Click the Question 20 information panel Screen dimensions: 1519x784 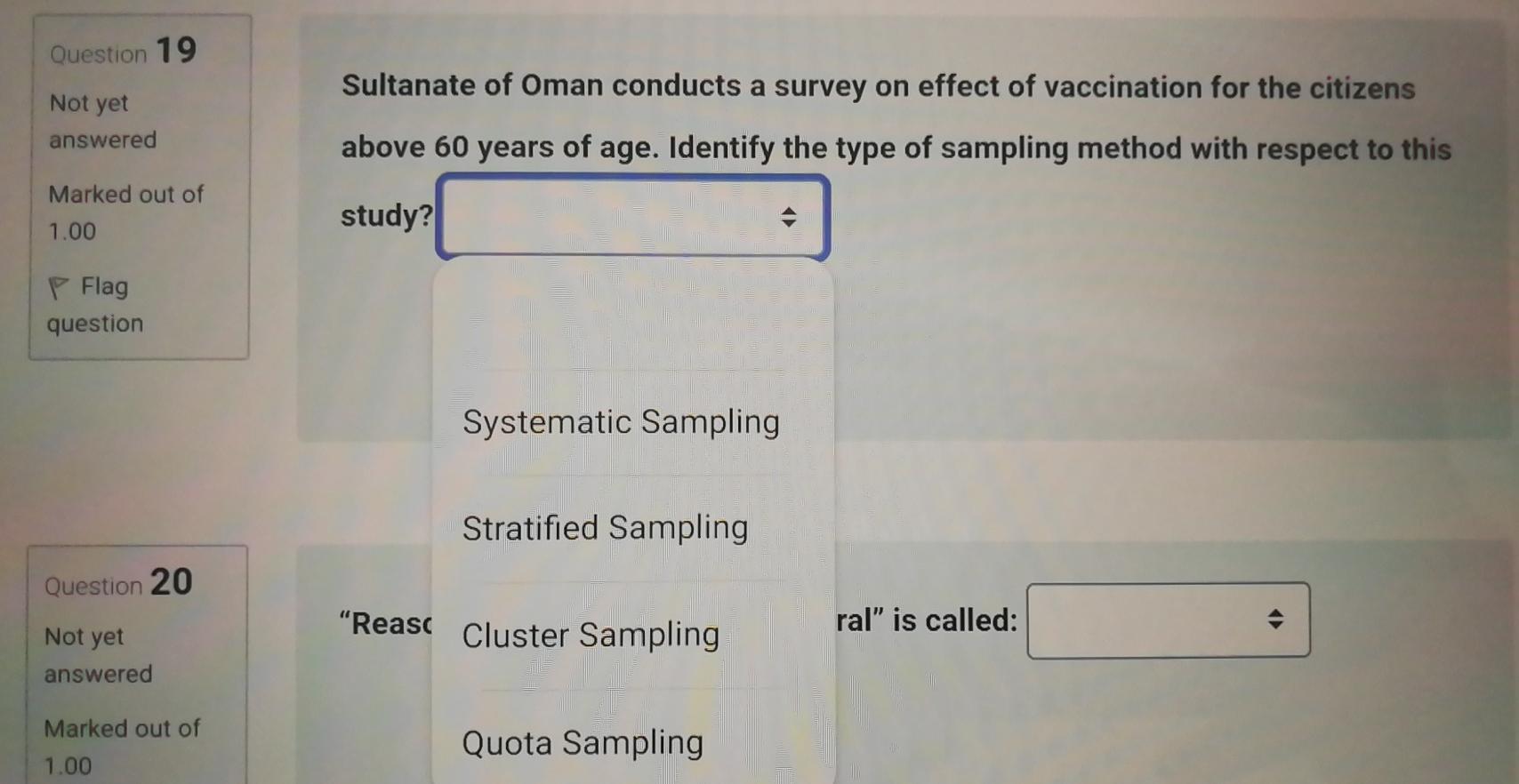point(138,676)
